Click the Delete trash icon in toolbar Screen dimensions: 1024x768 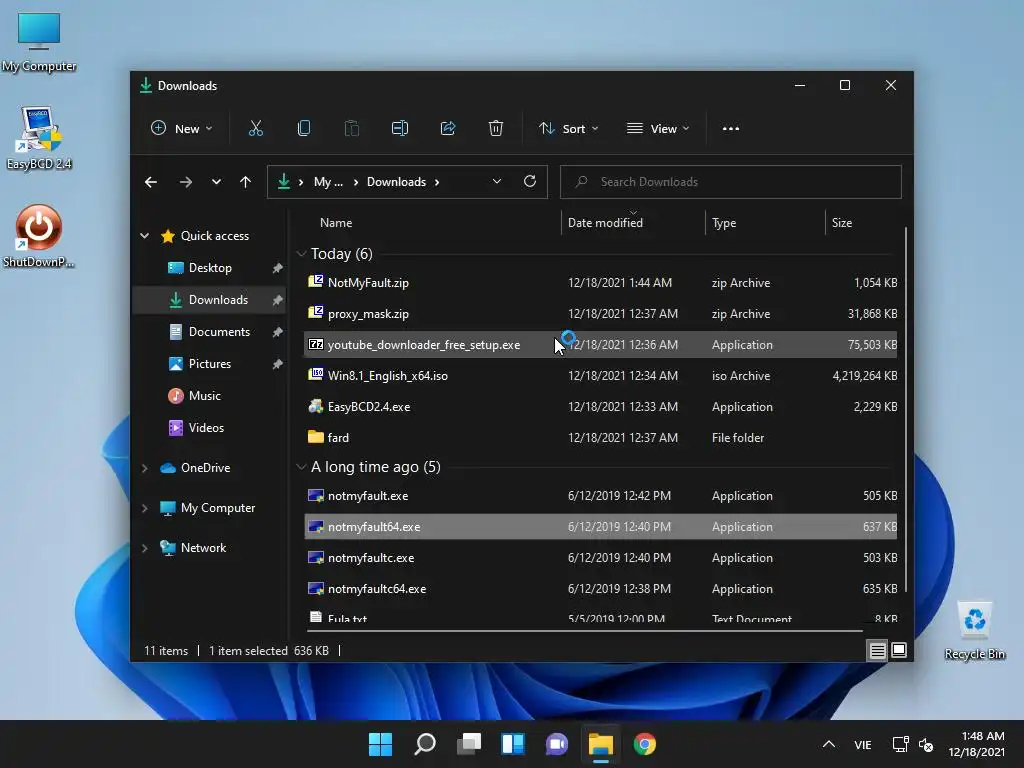click(x=496, y=129)
